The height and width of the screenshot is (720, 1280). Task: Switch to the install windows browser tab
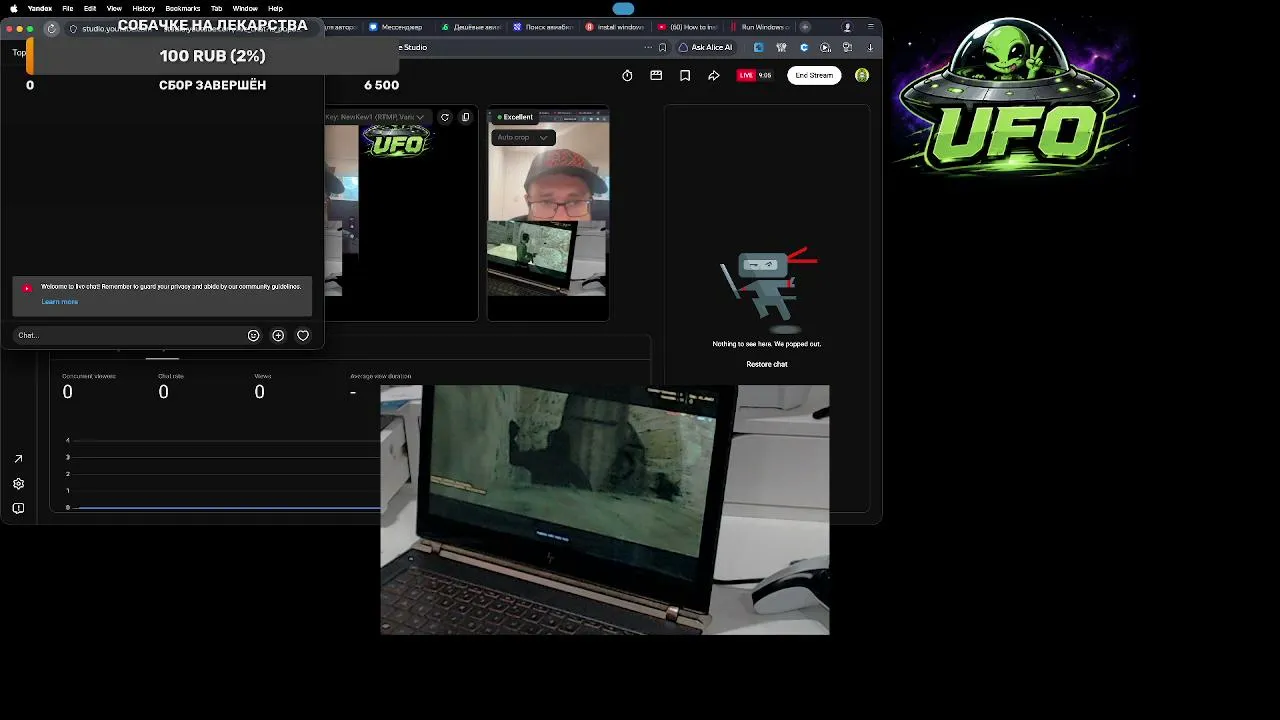[615, 27]
